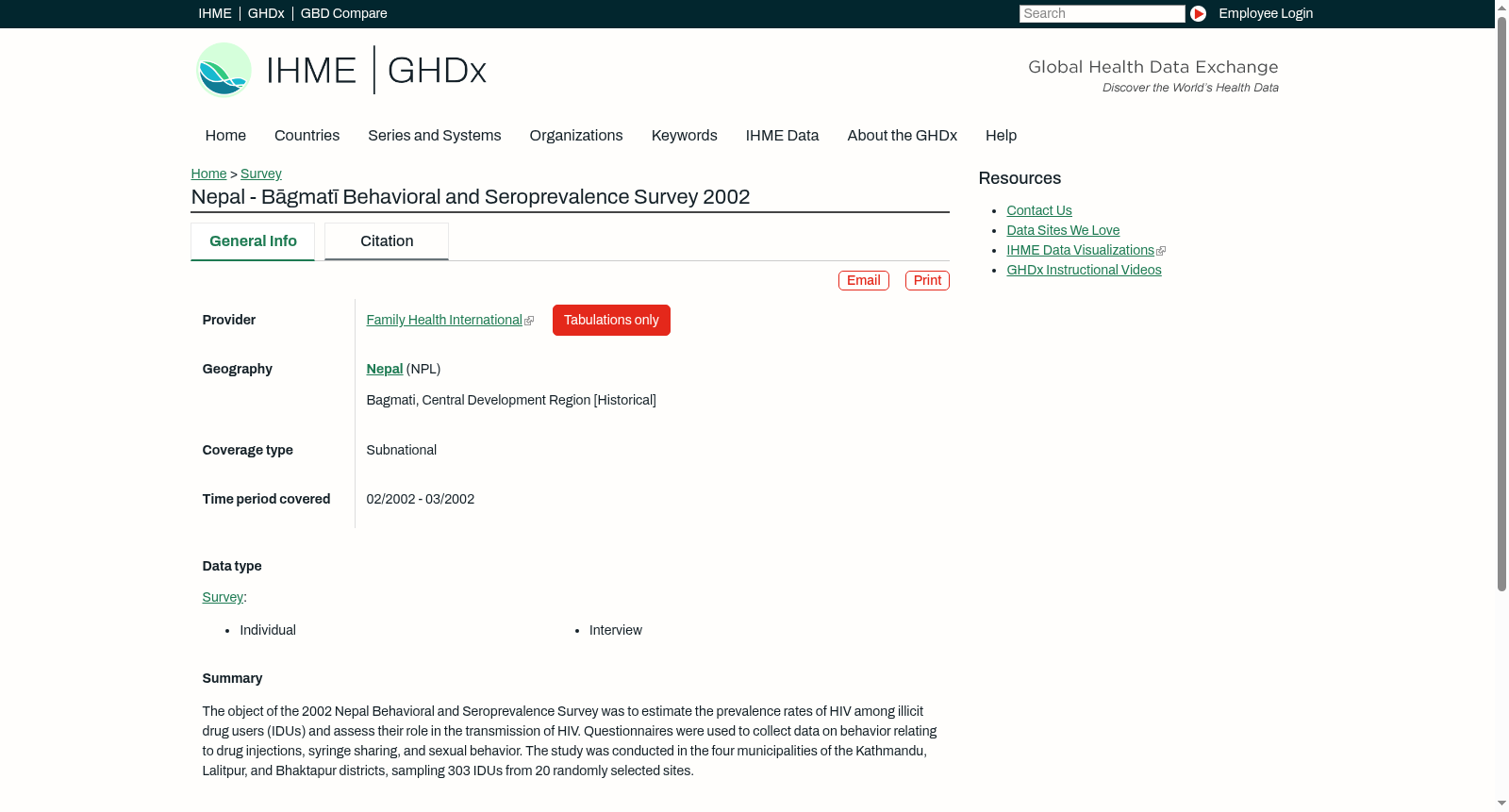This screenshot has height=812, width=1509.
Task: Open Series and Systems menu
Action: pos(435,136)
